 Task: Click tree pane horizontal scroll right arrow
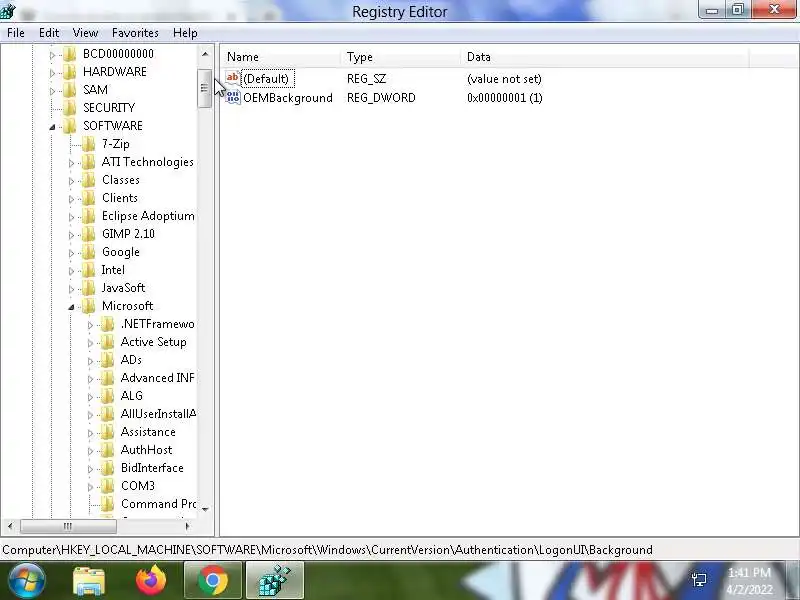click(187, 526)
